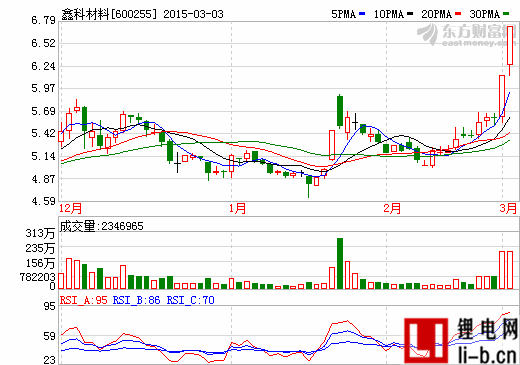Click the 235万 volume axis label
This screenshot has width=520, height=365.
(x=40, y=248)
